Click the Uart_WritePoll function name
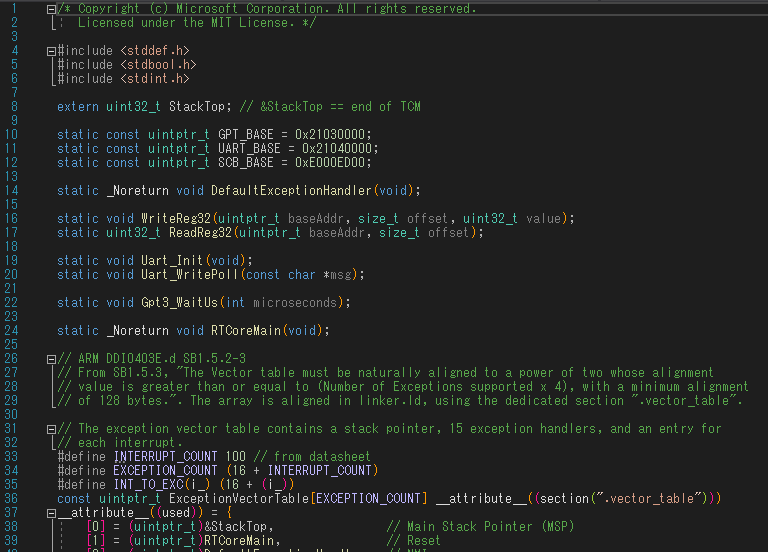This screenshot has height=552, width=768. 190,275
